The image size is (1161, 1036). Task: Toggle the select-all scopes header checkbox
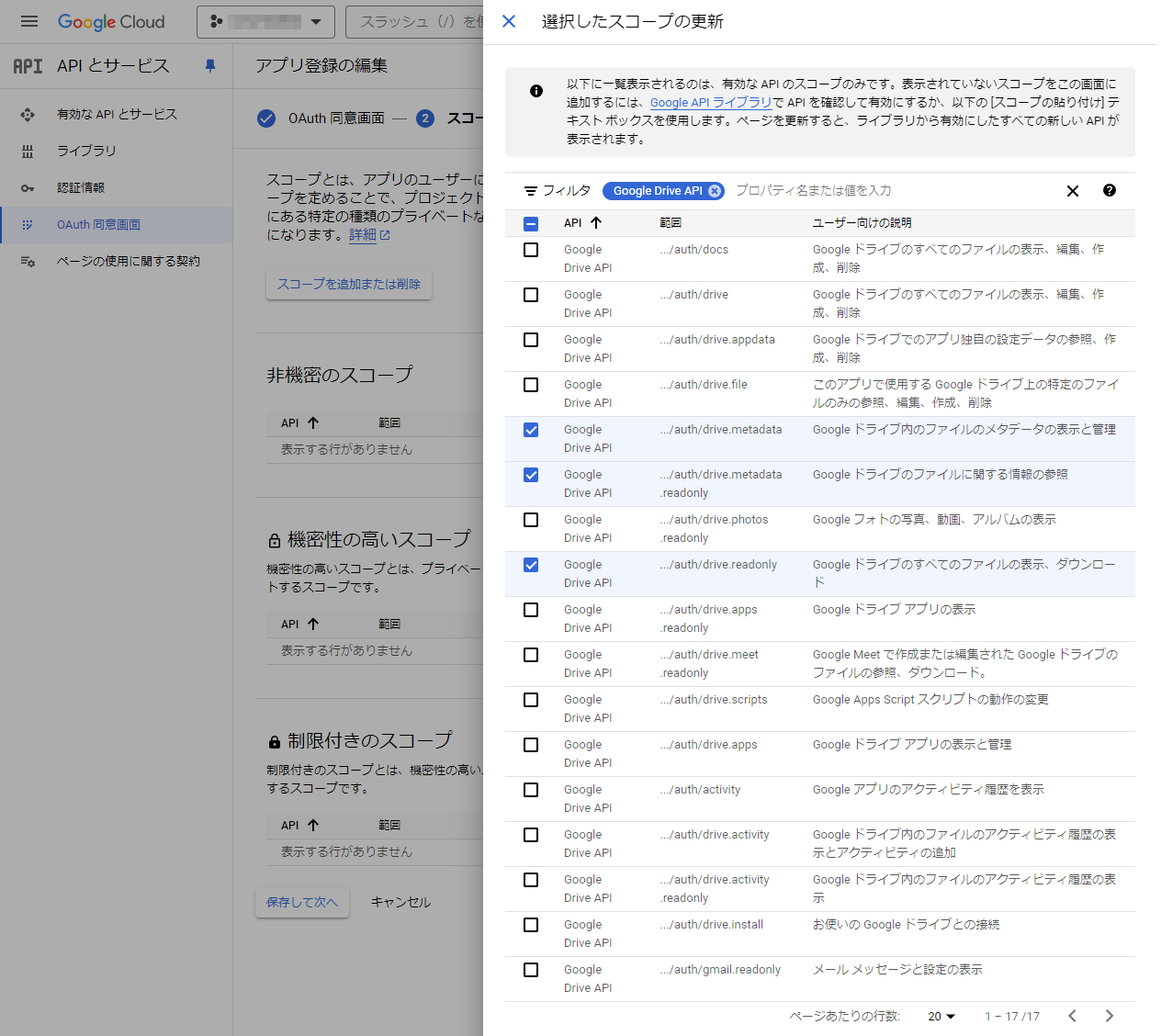coord(531,223)
